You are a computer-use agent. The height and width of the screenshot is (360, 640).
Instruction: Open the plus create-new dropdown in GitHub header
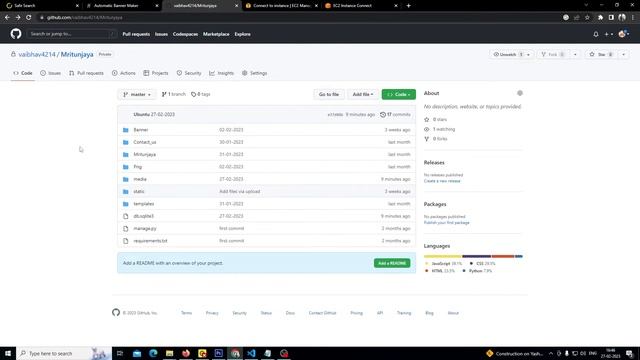[609, 34]
